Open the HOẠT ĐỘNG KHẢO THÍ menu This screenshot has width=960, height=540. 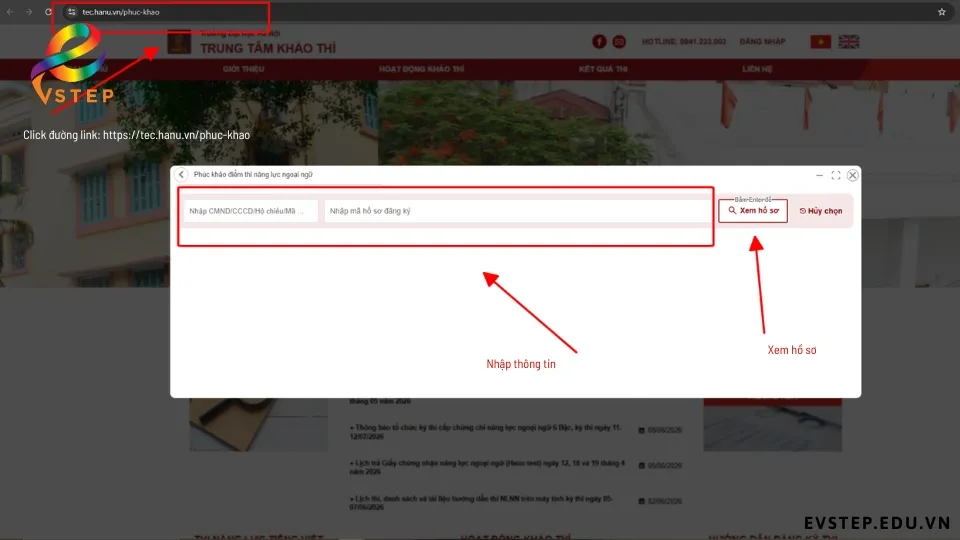[x=421, y=69]
